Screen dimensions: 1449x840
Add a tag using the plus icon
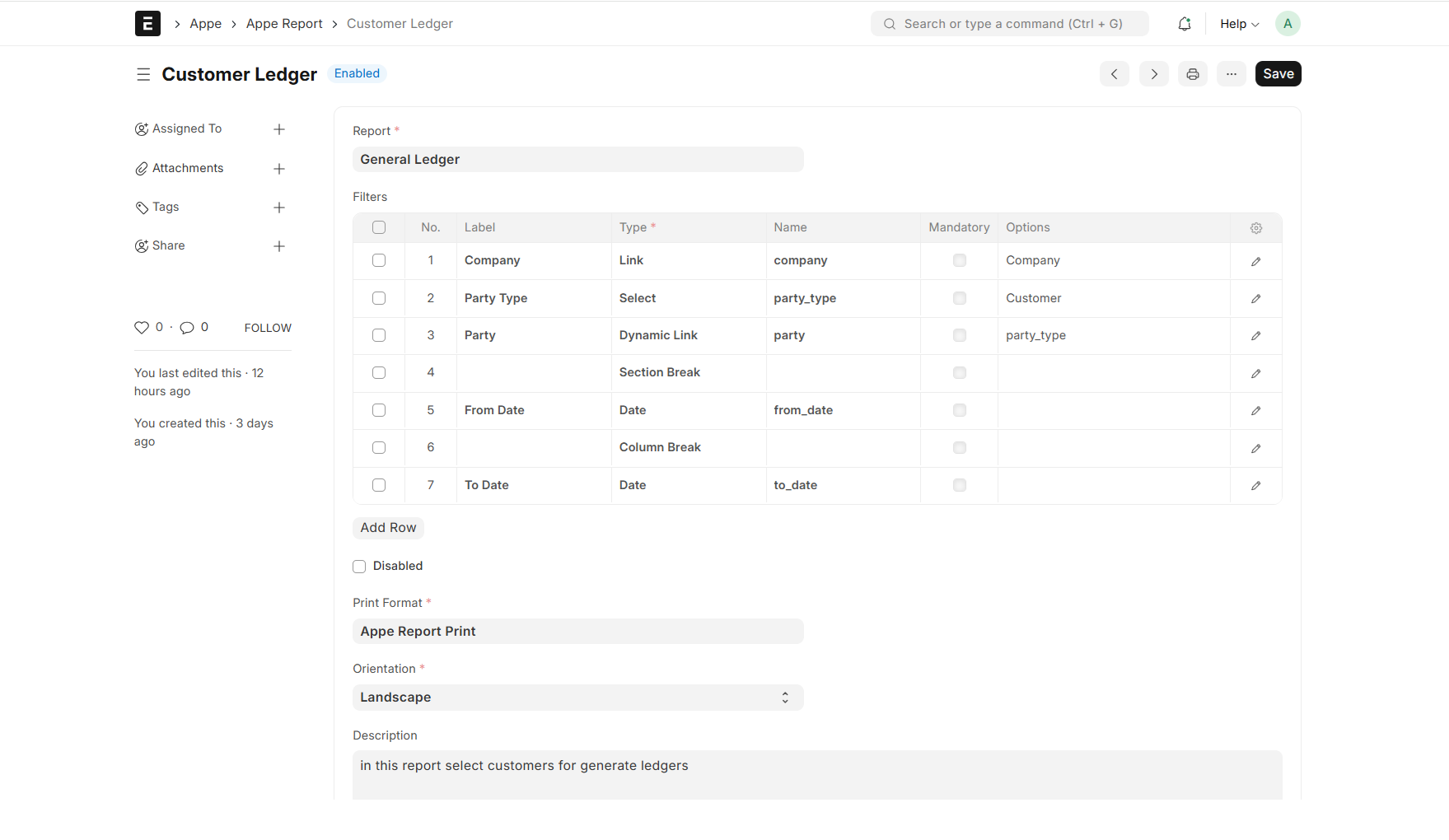coord(279,208)
